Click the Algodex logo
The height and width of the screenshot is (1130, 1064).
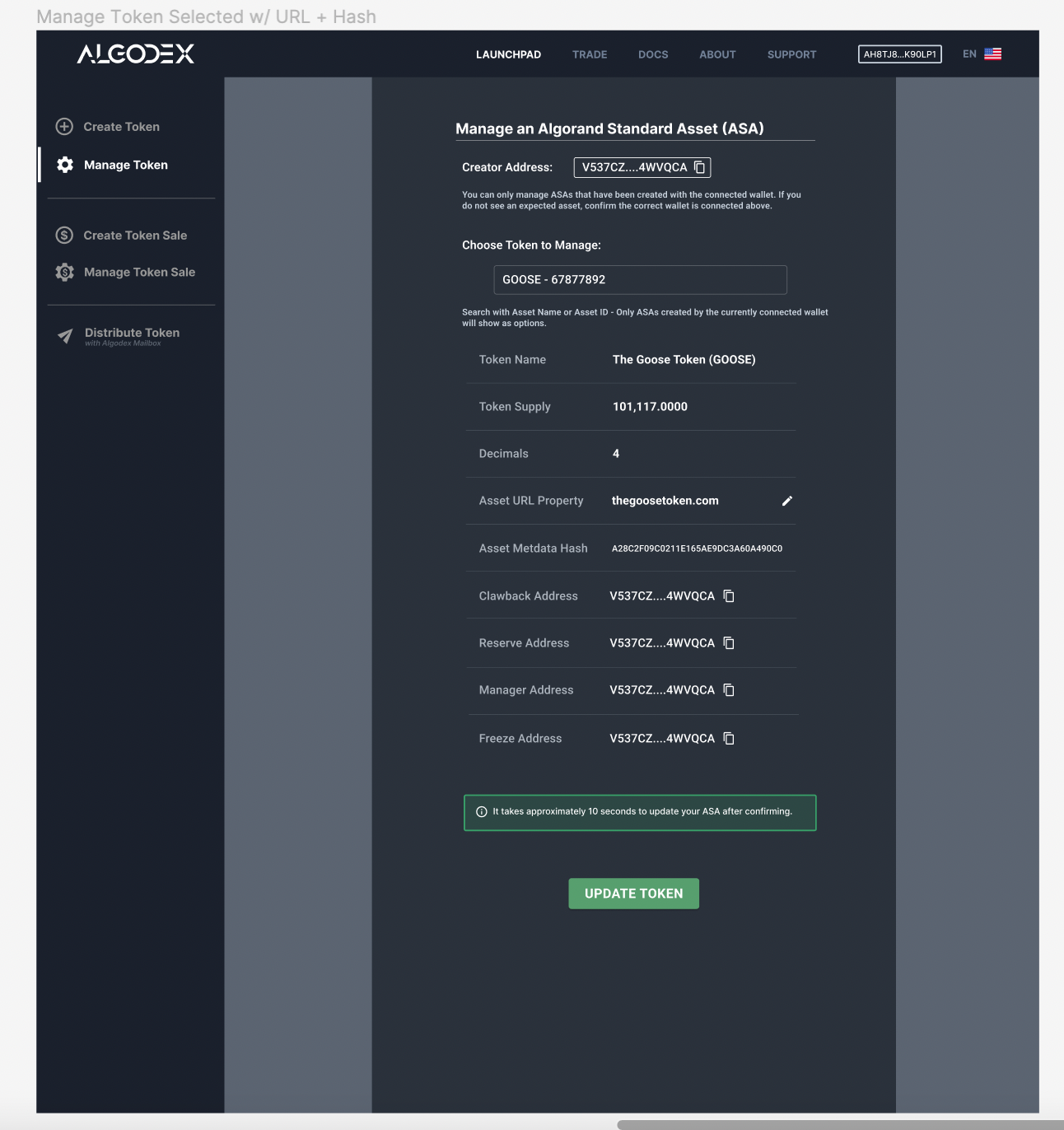click(136, 54)
